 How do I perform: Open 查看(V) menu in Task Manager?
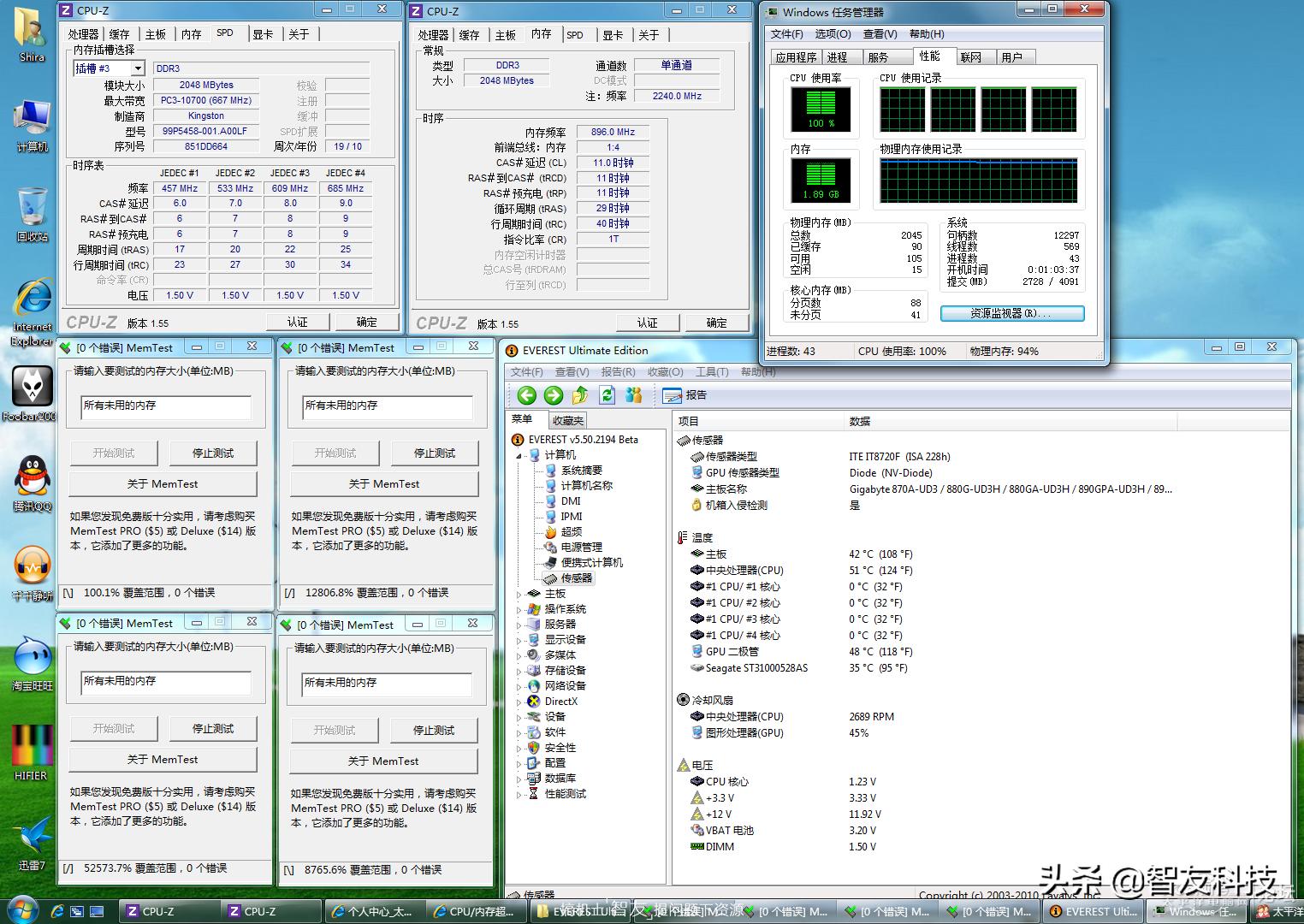pyautogui.click(x=880, y=34)
